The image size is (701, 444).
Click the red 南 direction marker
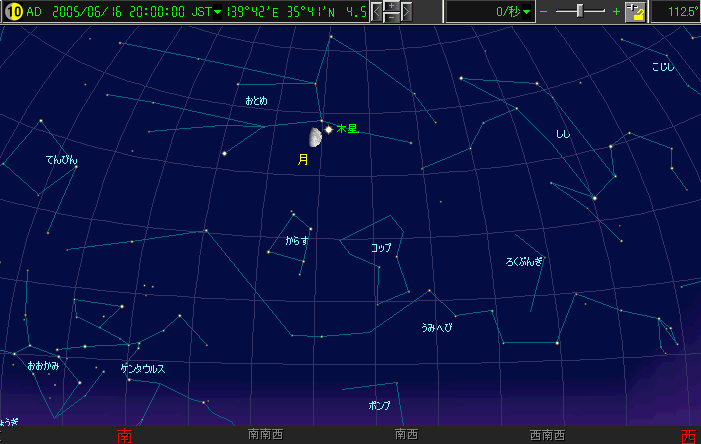pos(124,435)
